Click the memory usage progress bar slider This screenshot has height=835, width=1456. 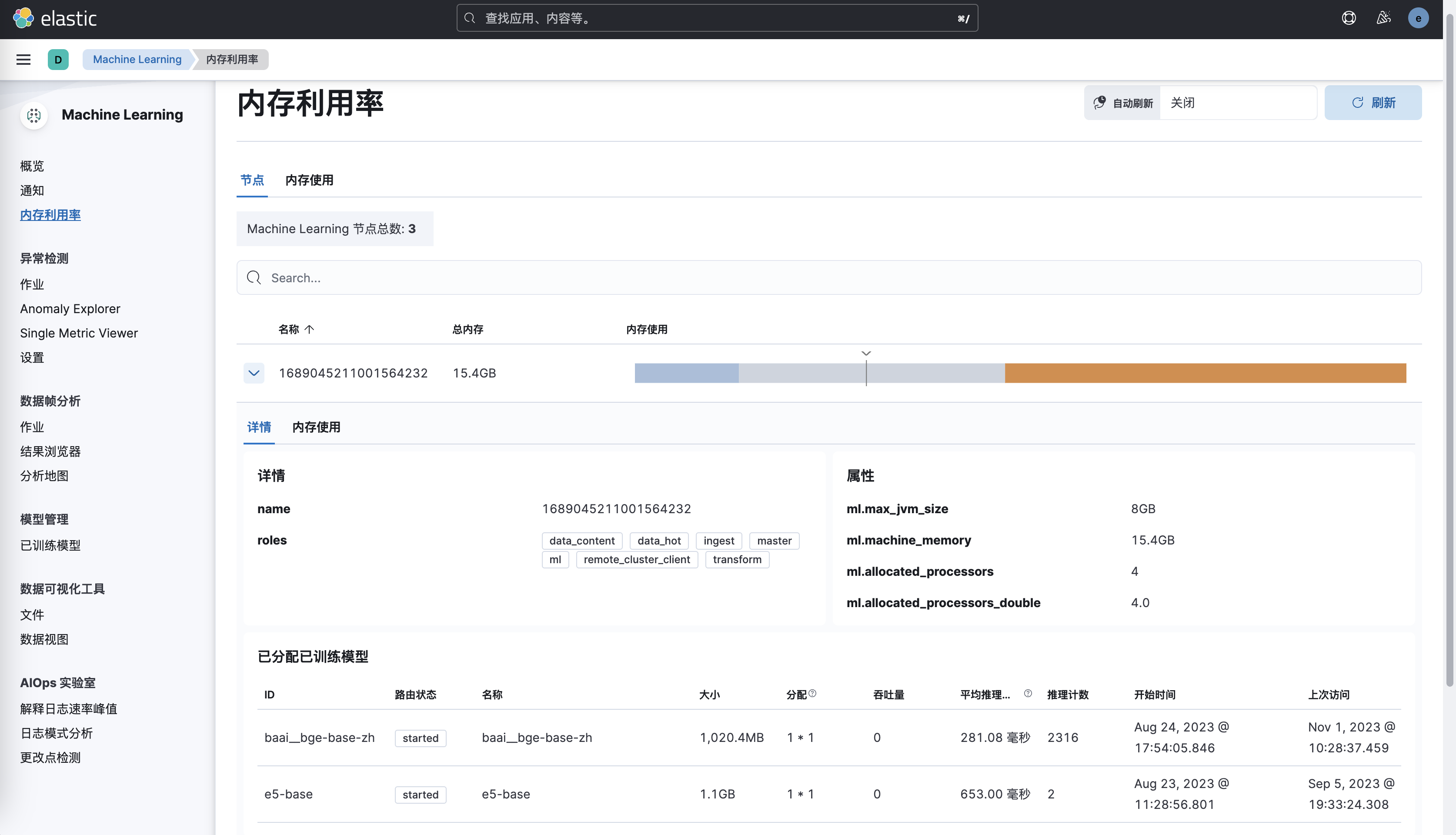[x=866, y=372]
